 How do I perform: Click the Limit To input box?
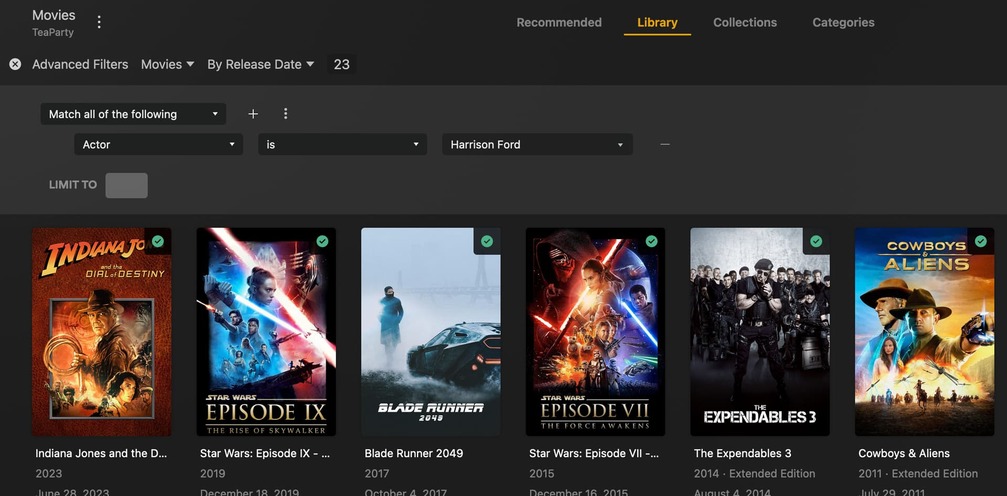[127, 185]
